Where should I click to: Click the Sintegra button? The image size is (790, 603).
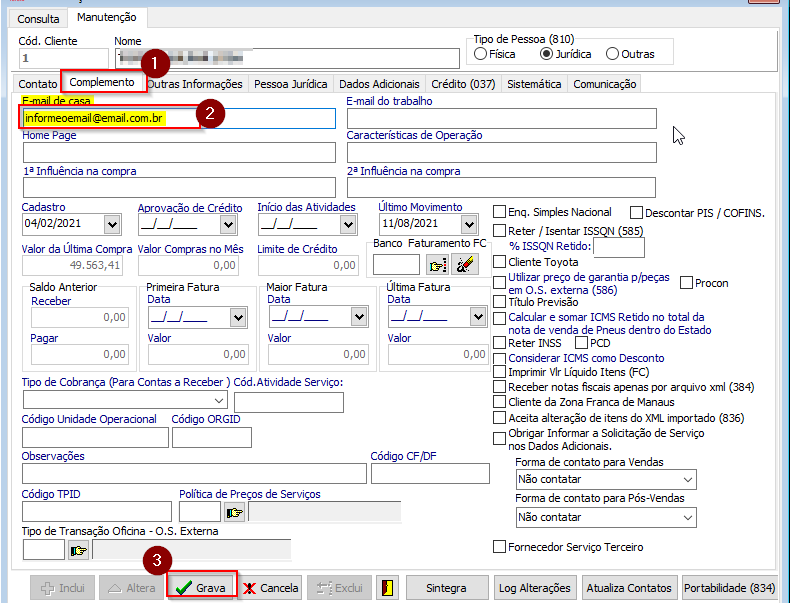coord(444,588)
